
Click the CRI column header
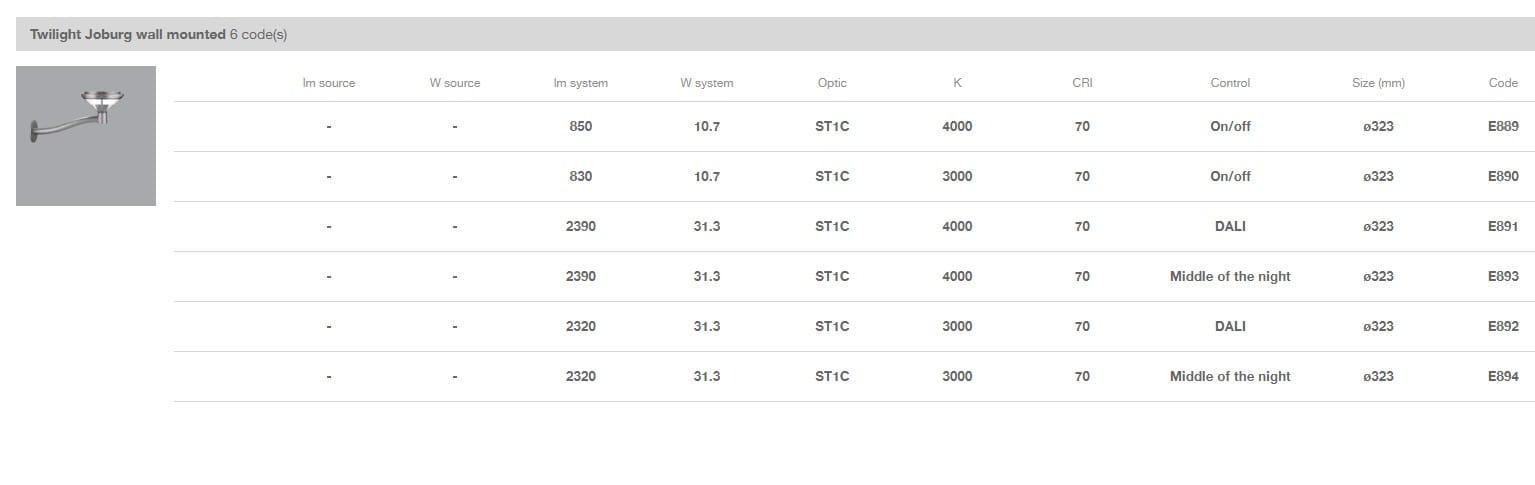click(x=1082, y=83)
